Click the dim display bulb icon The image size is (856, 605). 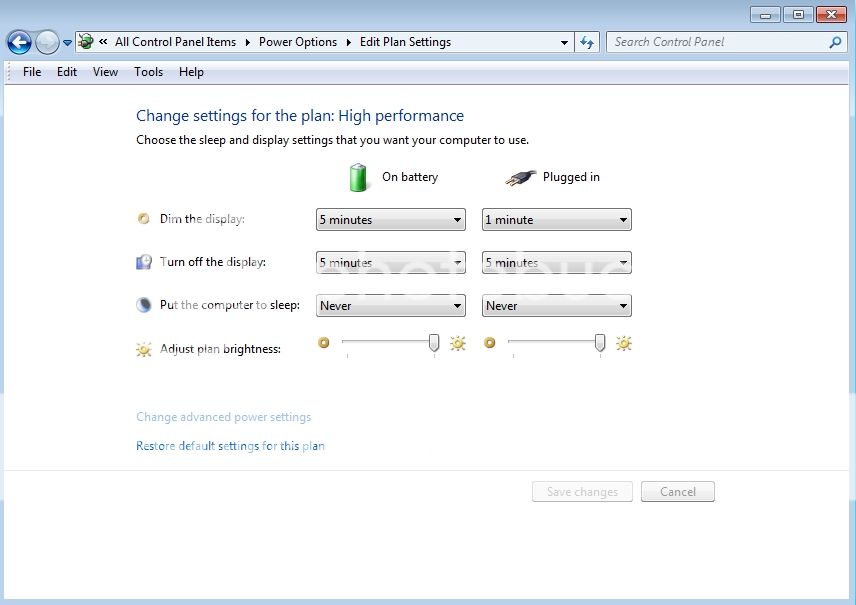[143, 218]
